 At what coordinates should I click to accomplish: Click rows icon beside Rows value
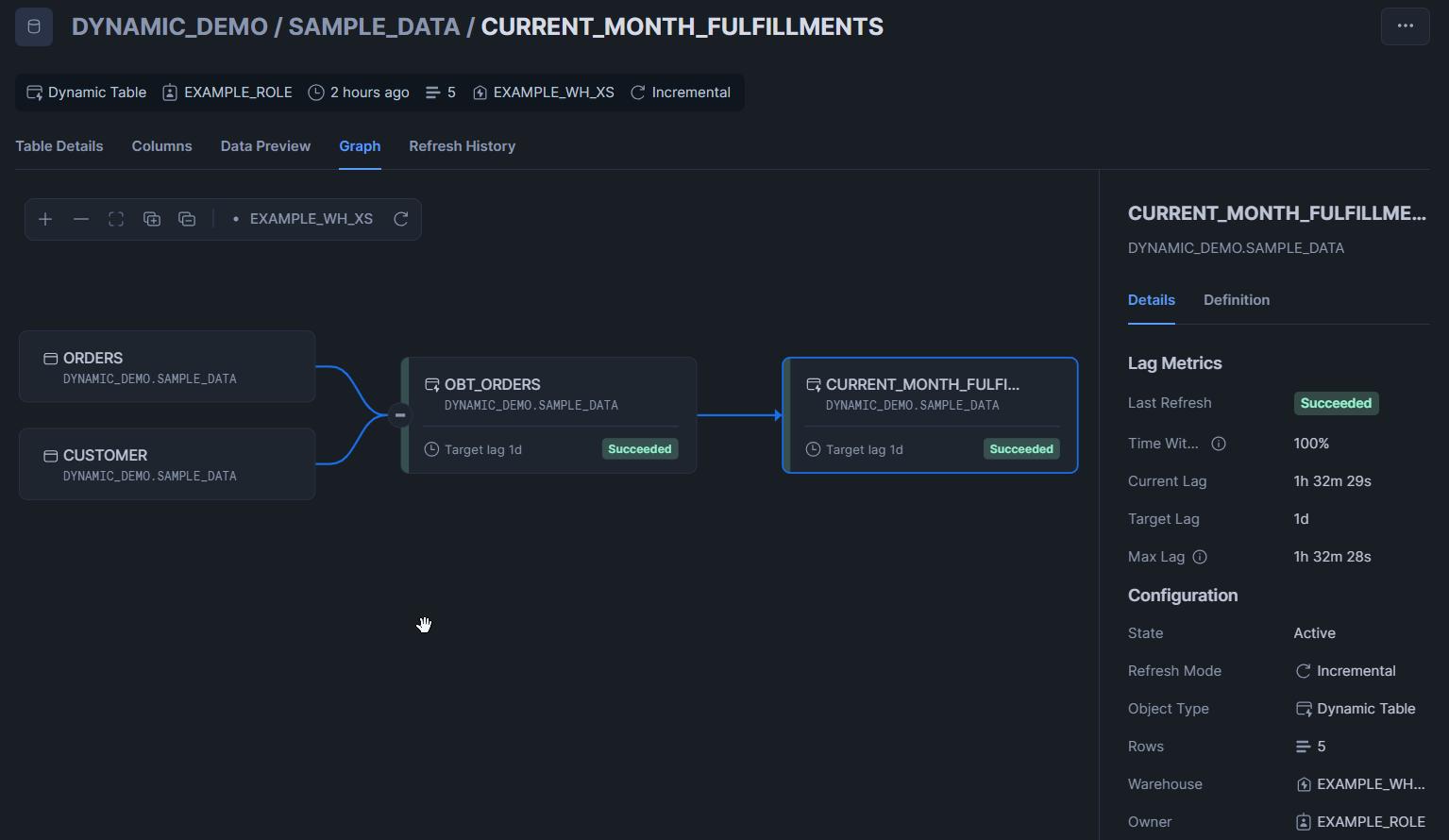click(1303, 747)
